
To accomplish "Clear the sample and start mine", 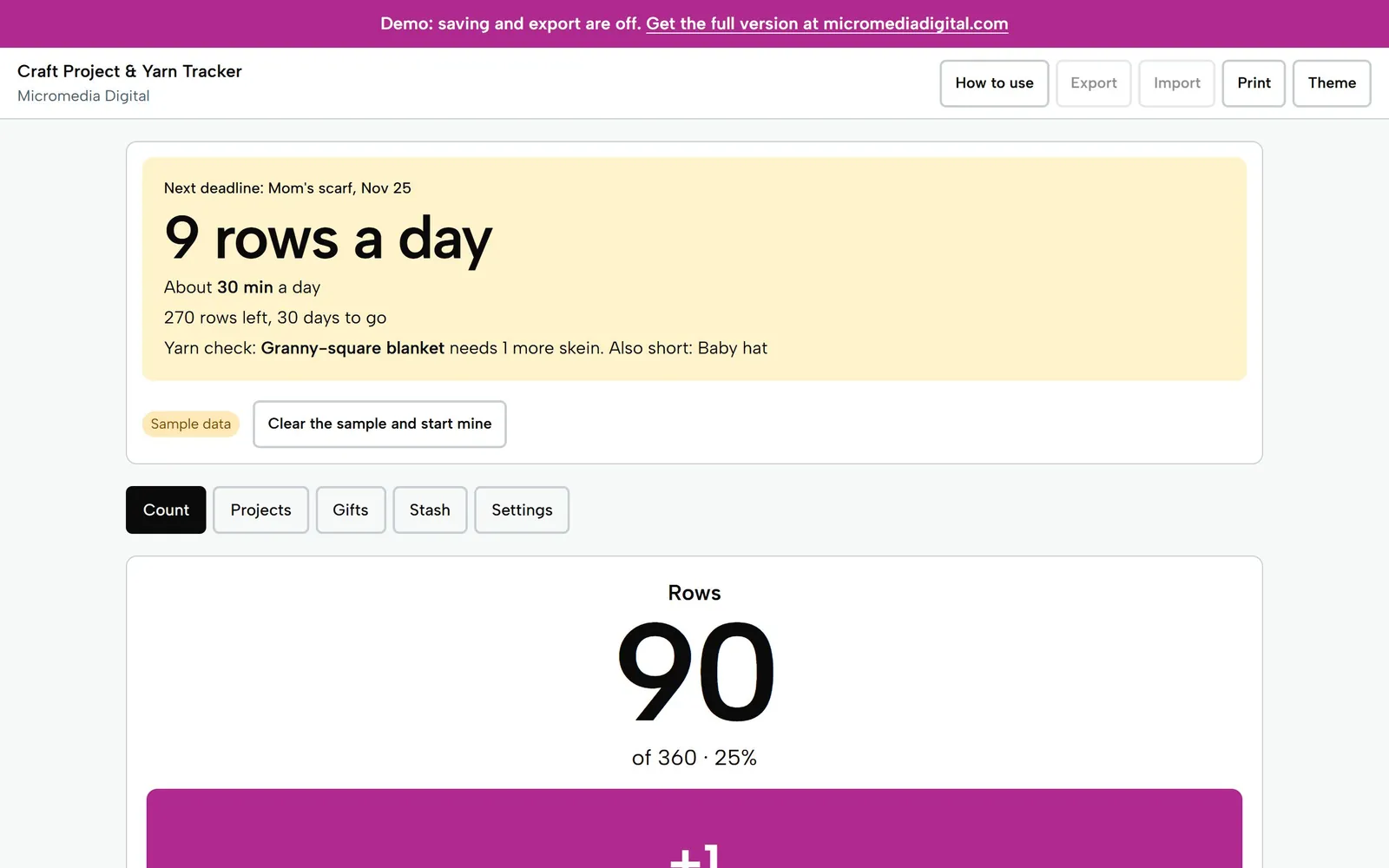I will coord(379,424).
